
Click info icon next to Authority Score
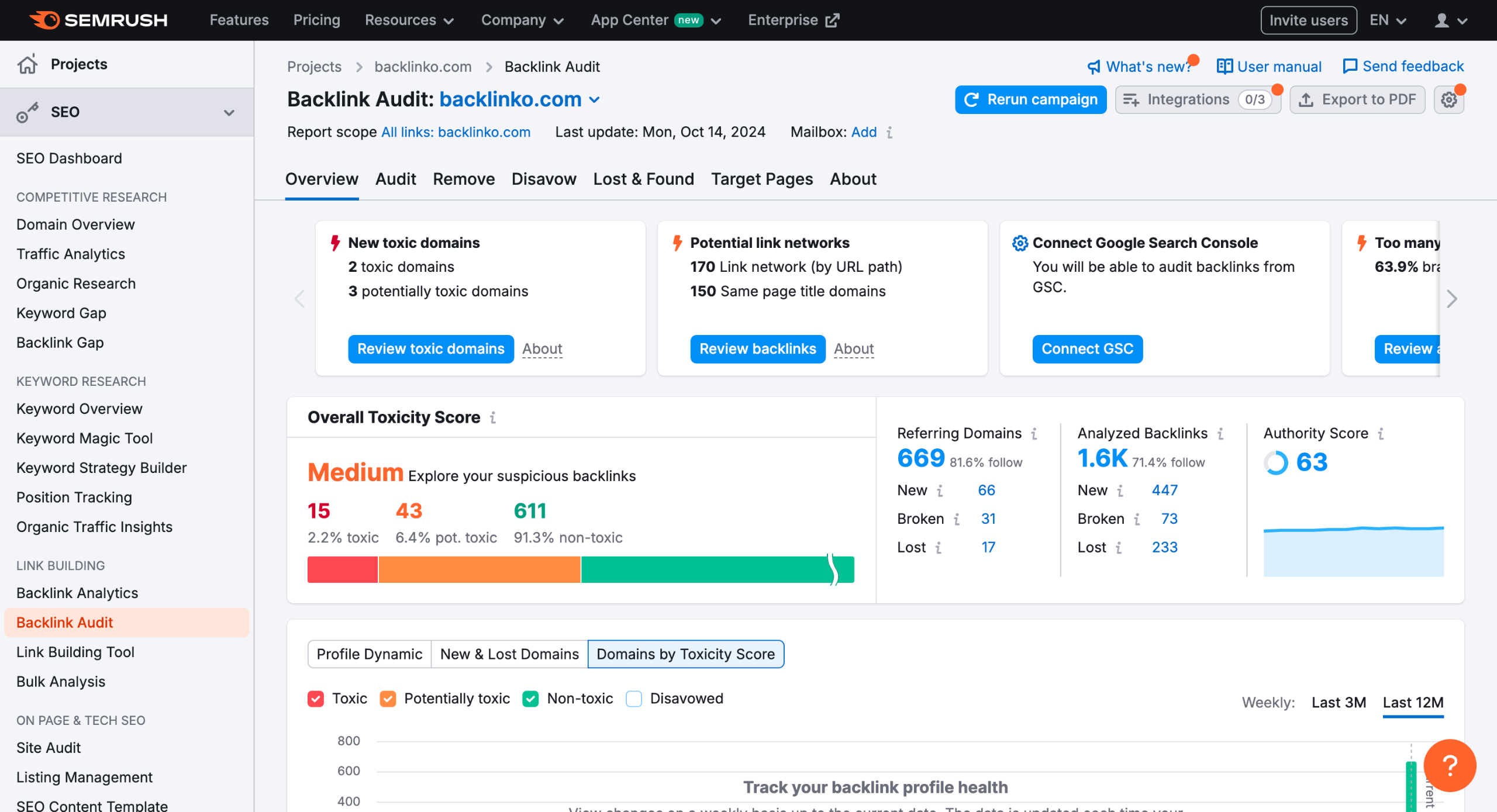pyautogui.click(x=1381, y=433)
